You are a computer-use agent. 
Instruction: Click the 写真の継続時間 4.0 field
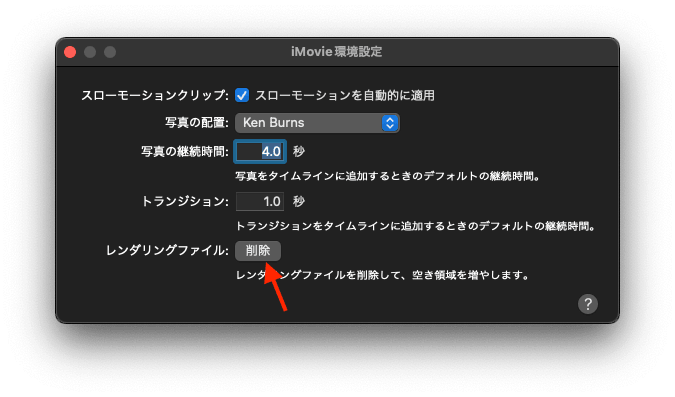click(260, 152)
